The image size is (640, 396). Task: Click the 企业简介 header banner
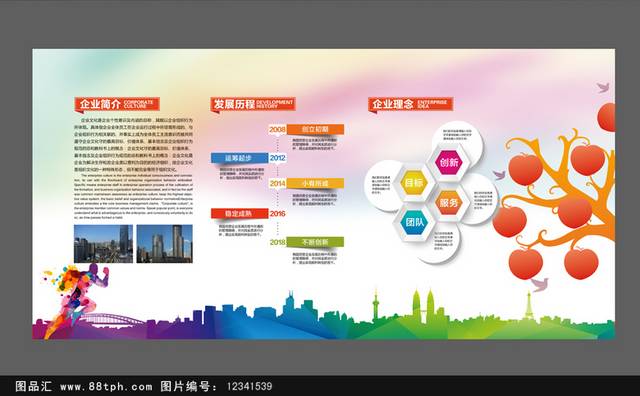pyautogui.click(x=117, y=104)
